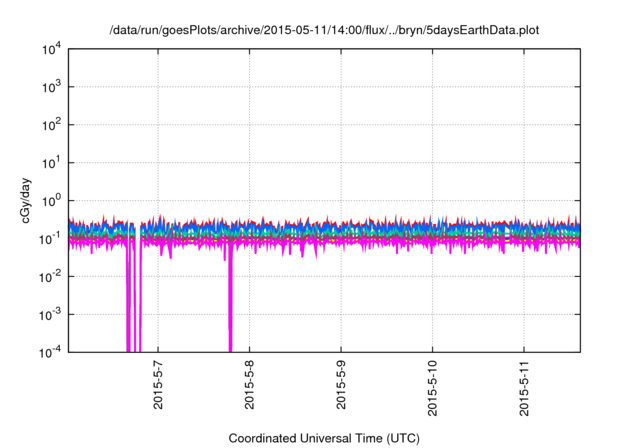Click the plot title file path text
This screenshot has height=448, width=640.
click(x=324, y=30)
